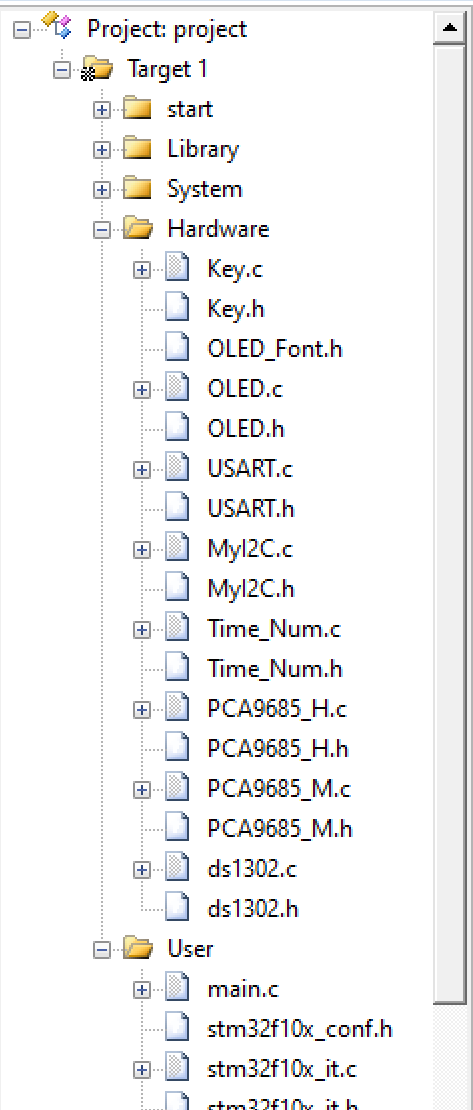
Task: Click the OLED_Font.h header file icon
Action: pyautogui.click(x=177, y=348)
